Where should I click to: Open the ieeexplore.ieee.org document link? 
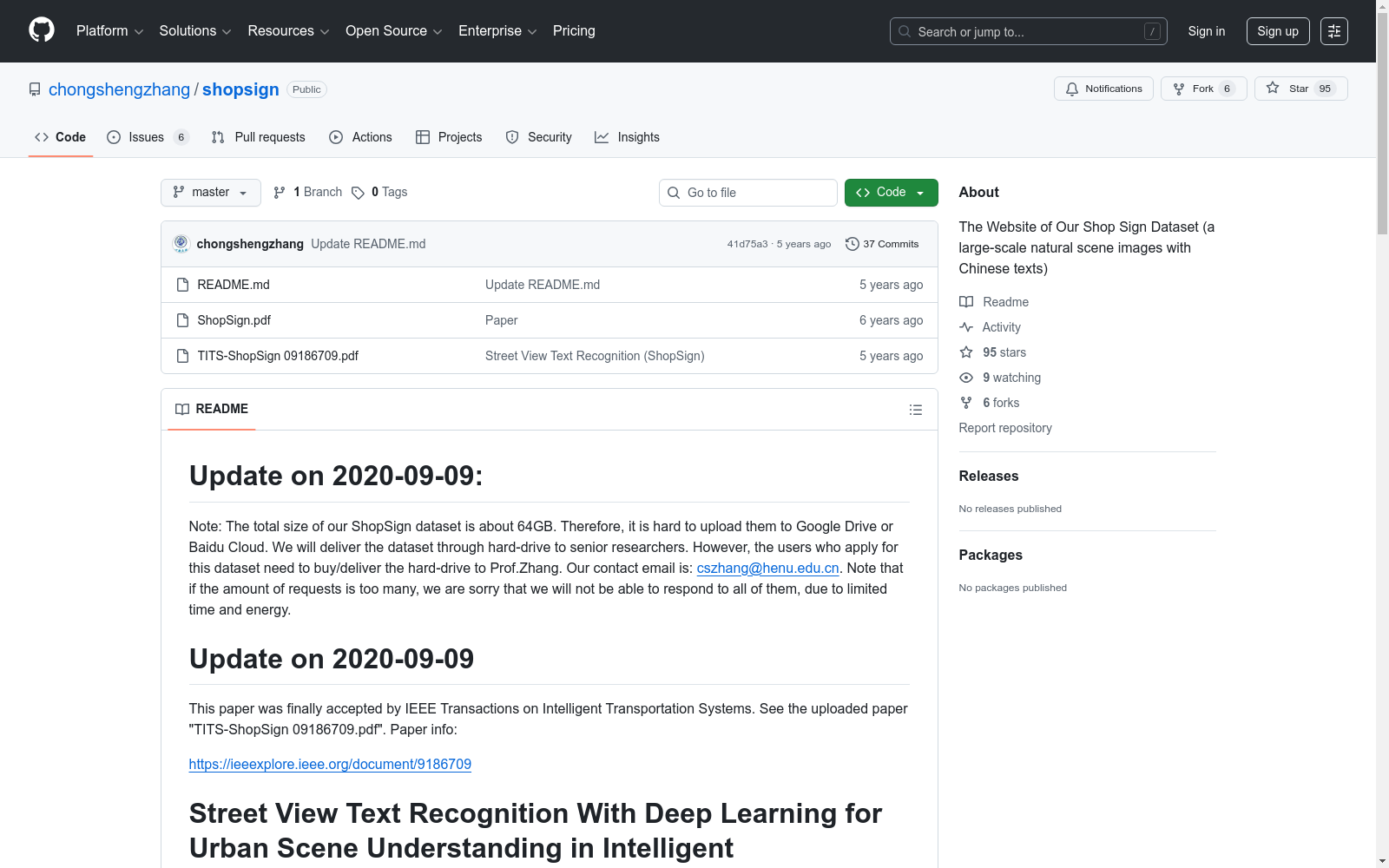click(x=330, y=764)
